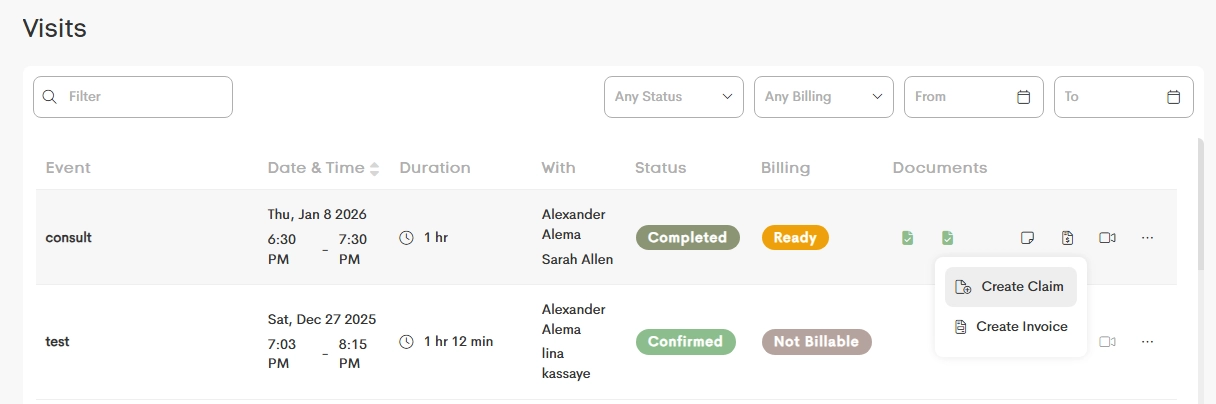1216x404 pixels.
Task: Open the Any Status dropdown
Action: tap(673, 97)
